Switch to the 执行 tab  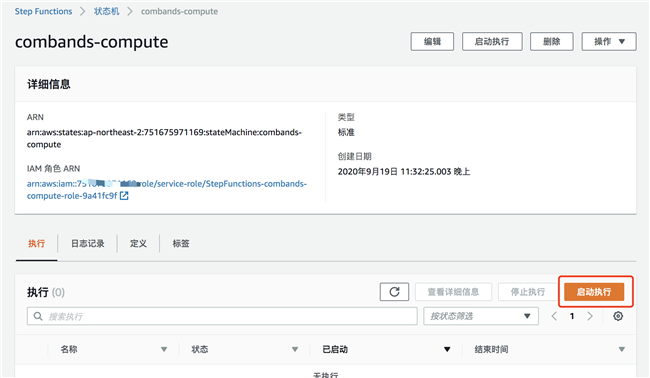click(x=36, y=243)
